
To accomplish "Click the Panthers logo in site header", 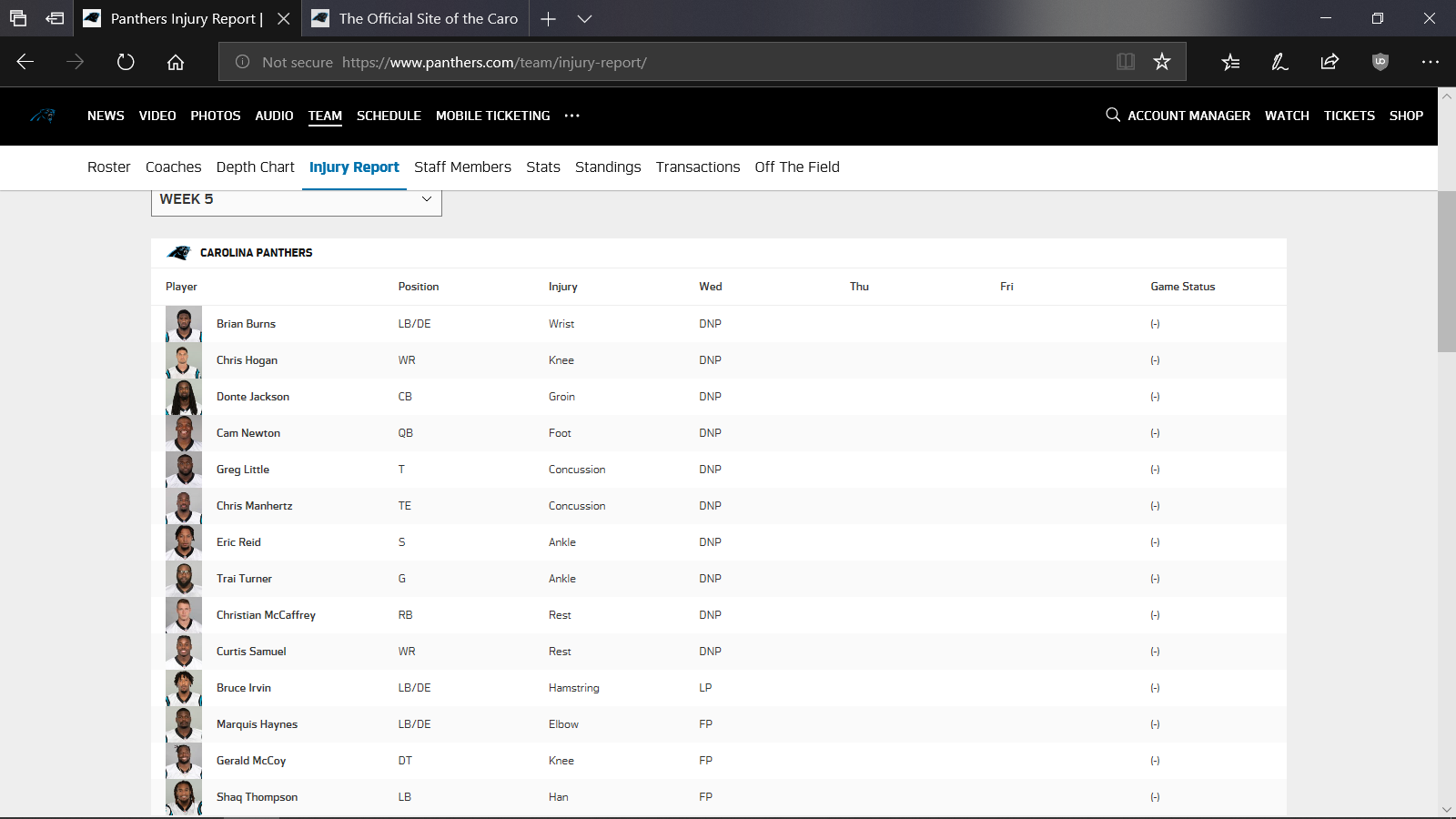I will [43, 116].
